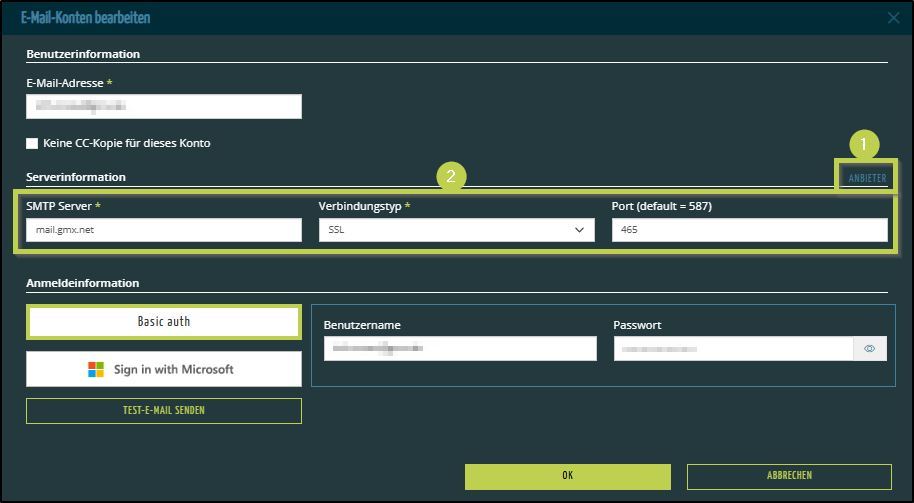
Task: Open the Verbindungstyp dropdown showing SSL
Action: pyautogui.click(x=455, y=230)
